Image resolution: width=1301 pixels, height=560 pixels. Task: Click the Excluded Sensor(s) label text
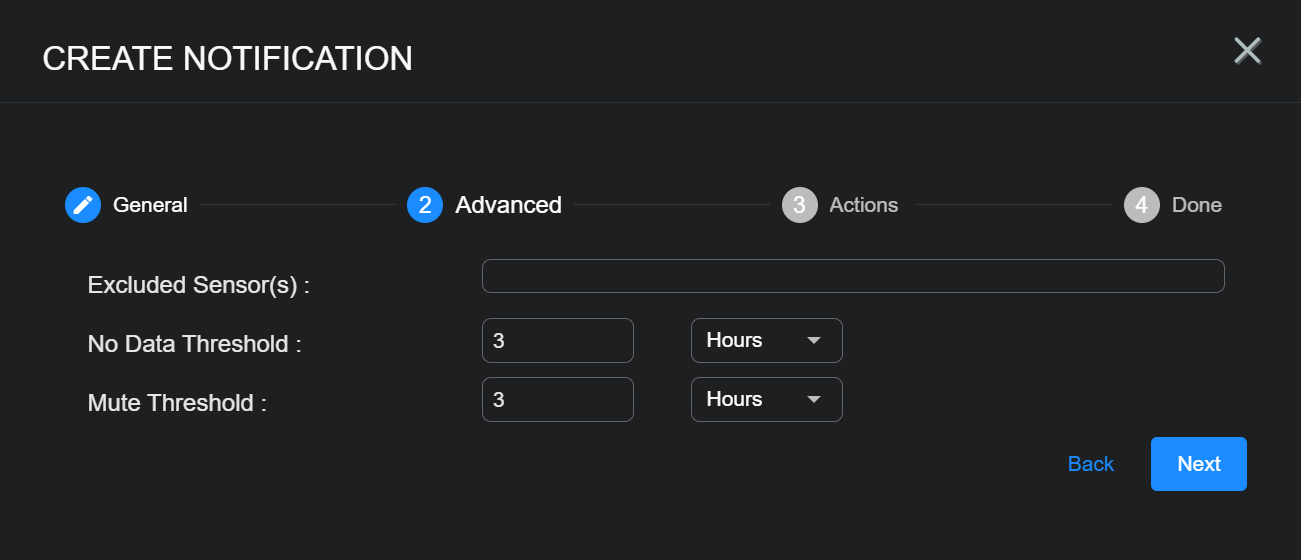tap(198, 285)
